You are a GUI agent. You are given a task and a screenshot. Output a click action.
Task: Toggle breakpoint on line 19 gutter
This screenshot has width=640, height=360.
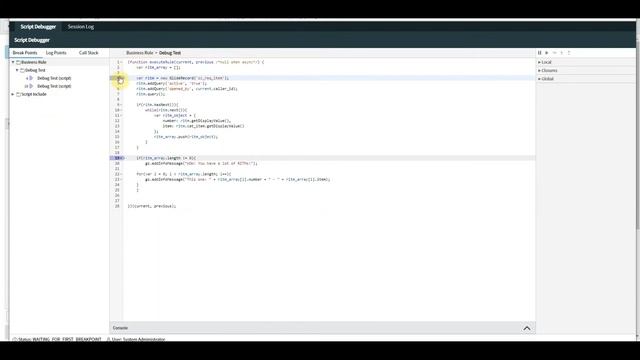coord(117,158)
